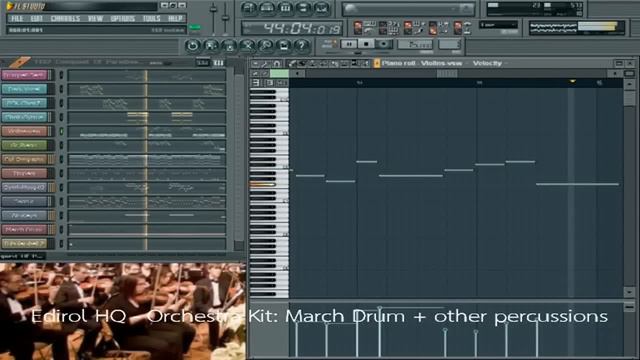Image resolution: width=640 pixels, height=360 pixels.
Task: Open the wrench tools icon in piano roll
Action: tap(265, 63)
